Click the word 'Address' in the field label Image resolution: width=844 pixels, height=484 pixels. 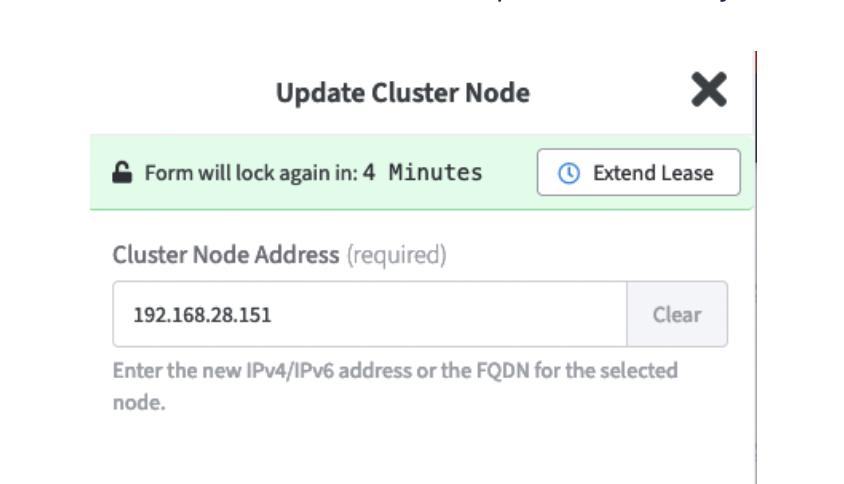pos(299,255)
